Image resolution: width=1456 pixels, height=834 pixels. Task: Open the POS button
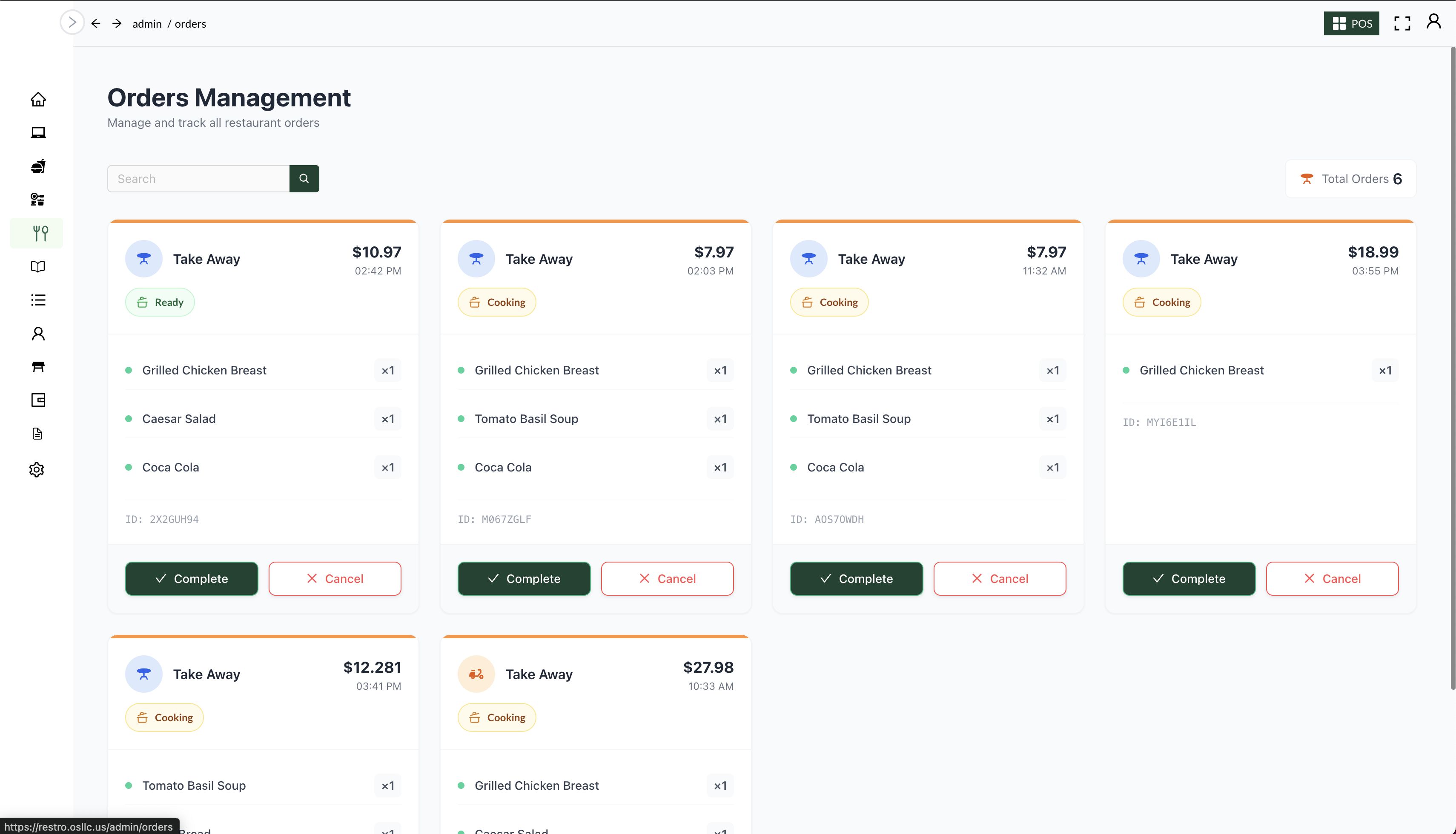1351,23
